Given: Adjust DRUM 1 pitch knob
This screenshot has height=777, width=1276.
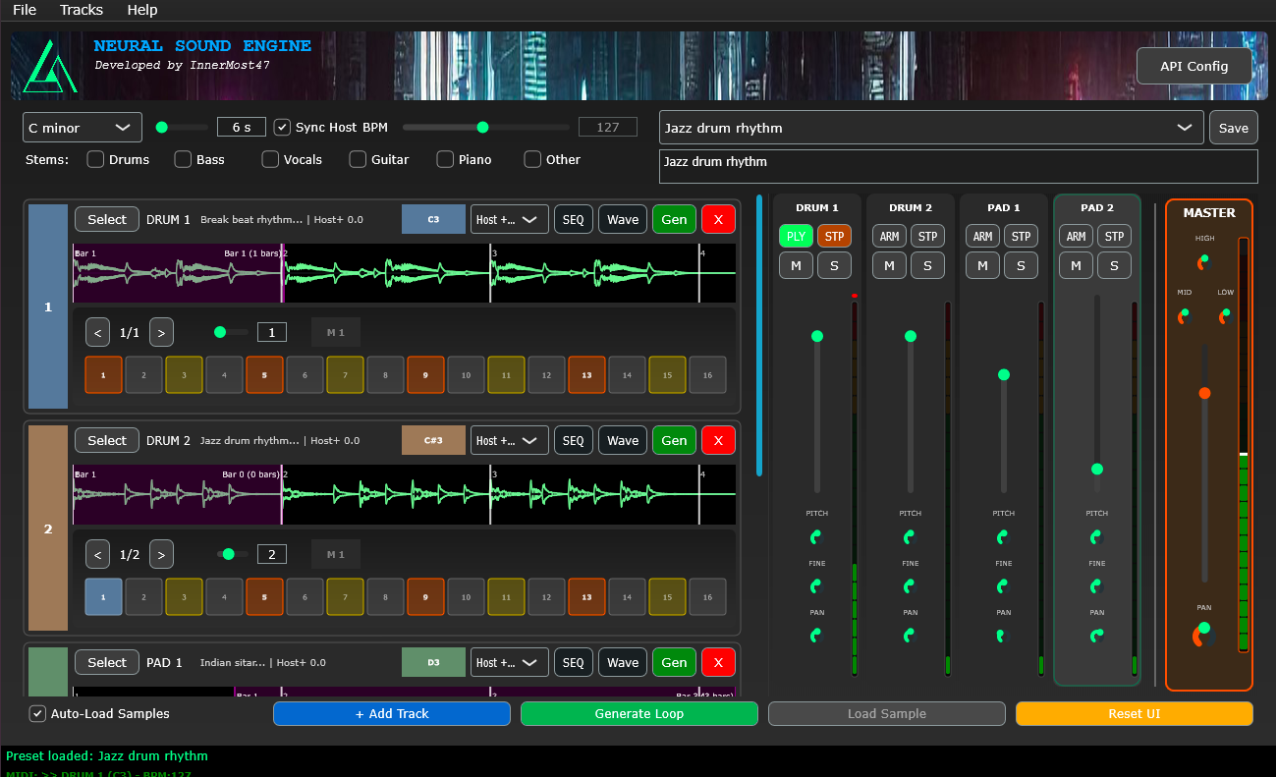Looking at the screenshot, I should (816, 537).
